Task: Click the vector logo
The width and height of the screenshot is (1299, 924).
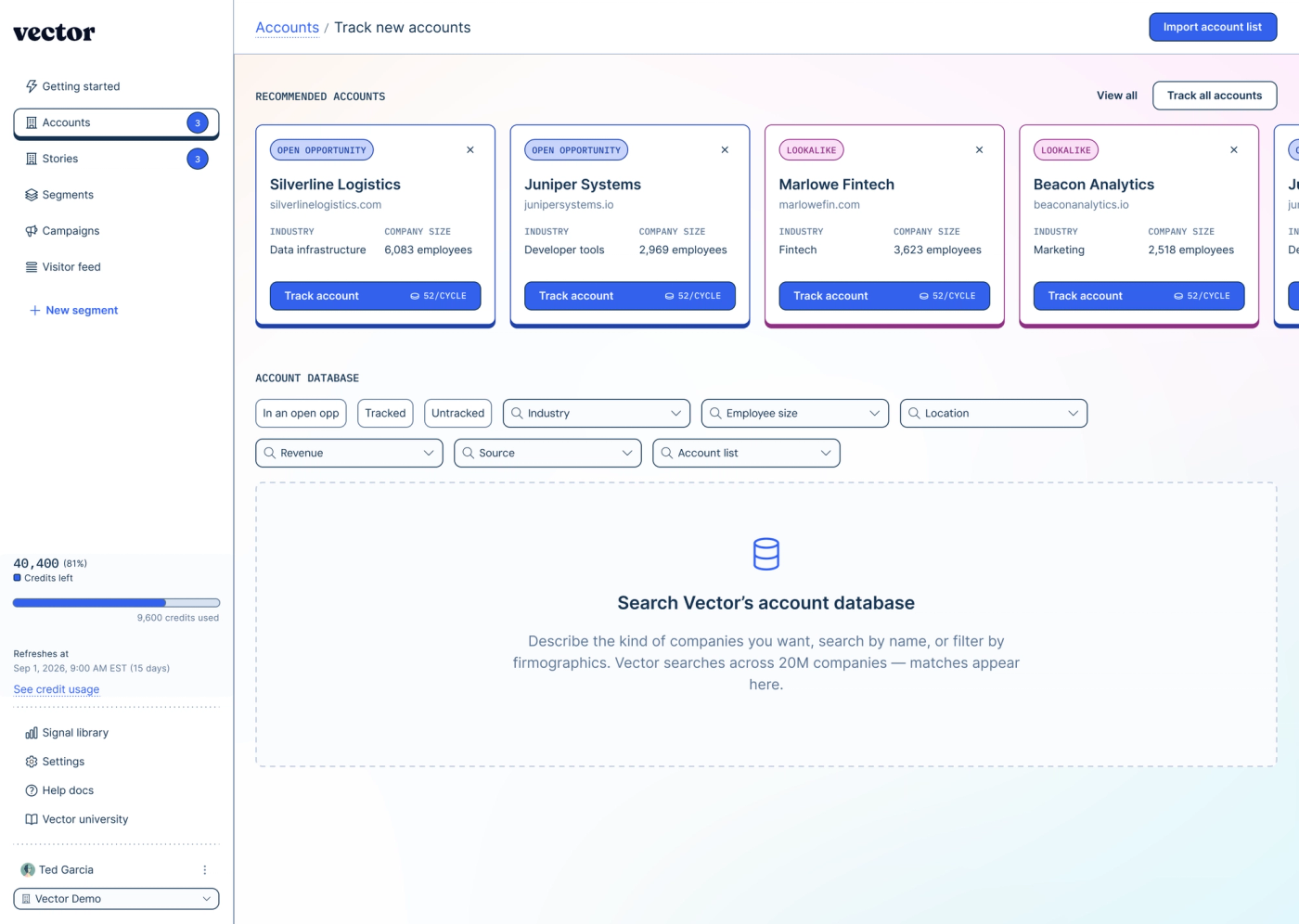Action: [54, 32]
